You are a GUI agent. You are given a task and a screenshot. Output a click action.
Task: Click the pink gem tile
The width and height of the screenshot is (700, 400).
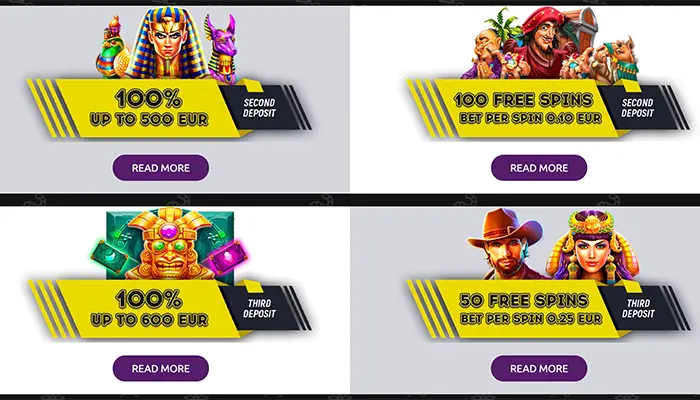pos(229,258)
